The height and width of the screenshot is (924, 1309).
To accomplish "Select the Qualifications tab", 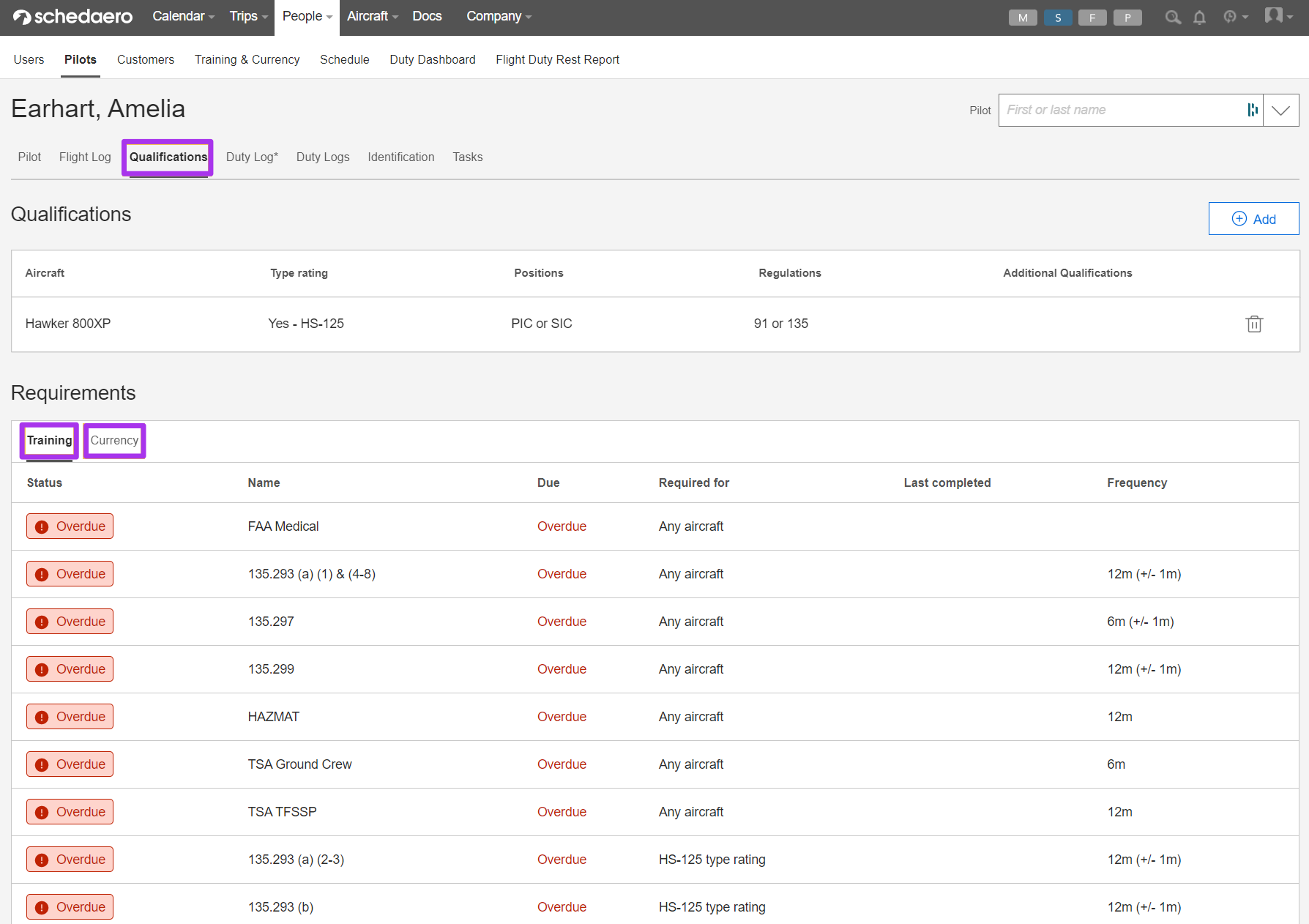I will (x=168, y=157).
